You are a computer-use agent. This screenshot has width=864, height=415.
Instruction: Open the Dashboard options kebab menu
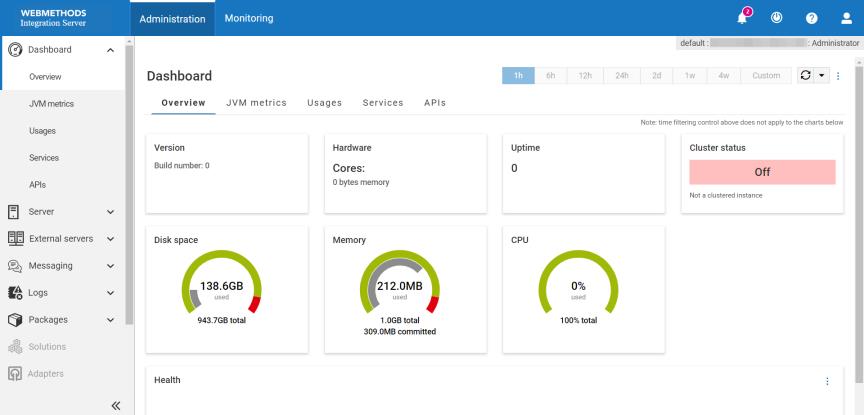[838, 76]
